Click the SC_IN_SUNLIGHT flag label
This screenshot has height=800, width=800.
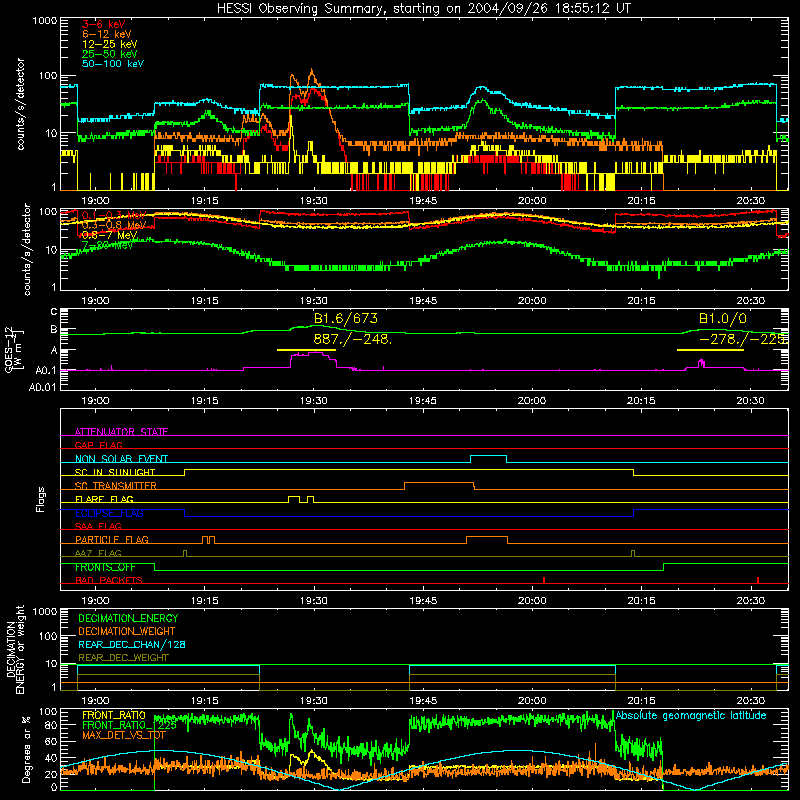(x=115, y=472)
